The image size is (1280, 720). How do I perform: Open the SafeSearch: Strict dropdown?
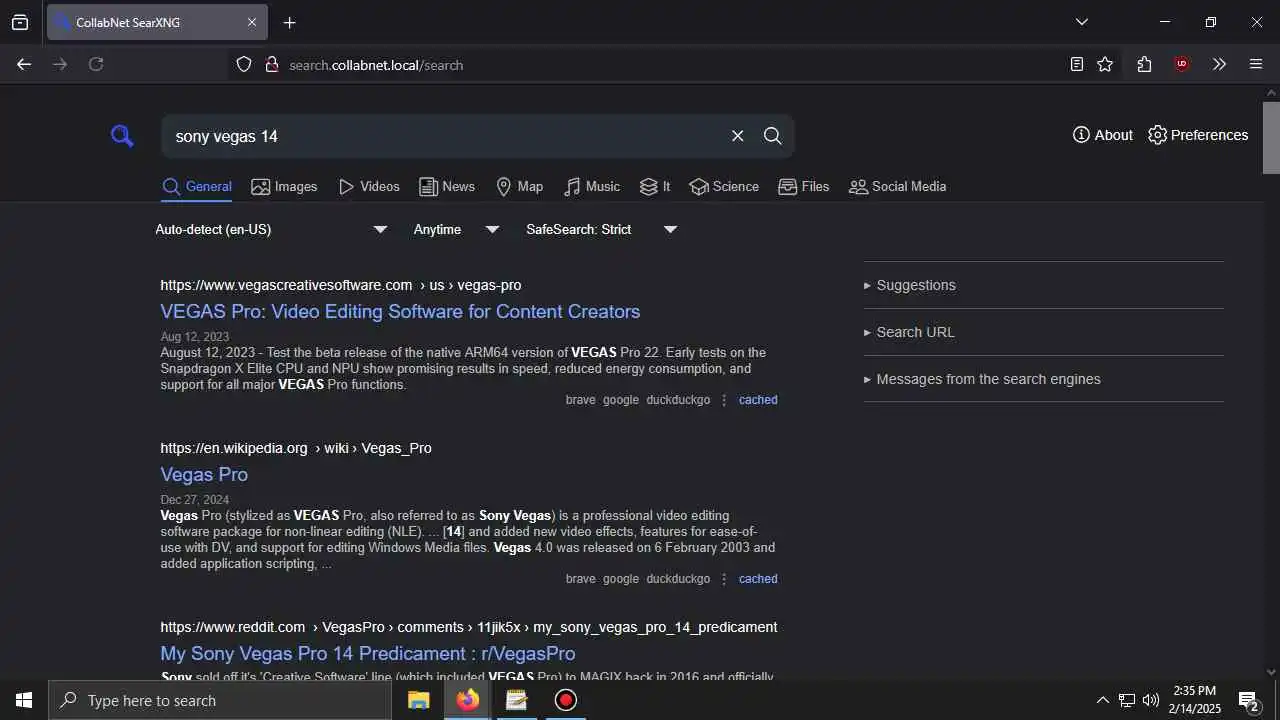coord(602,230)
